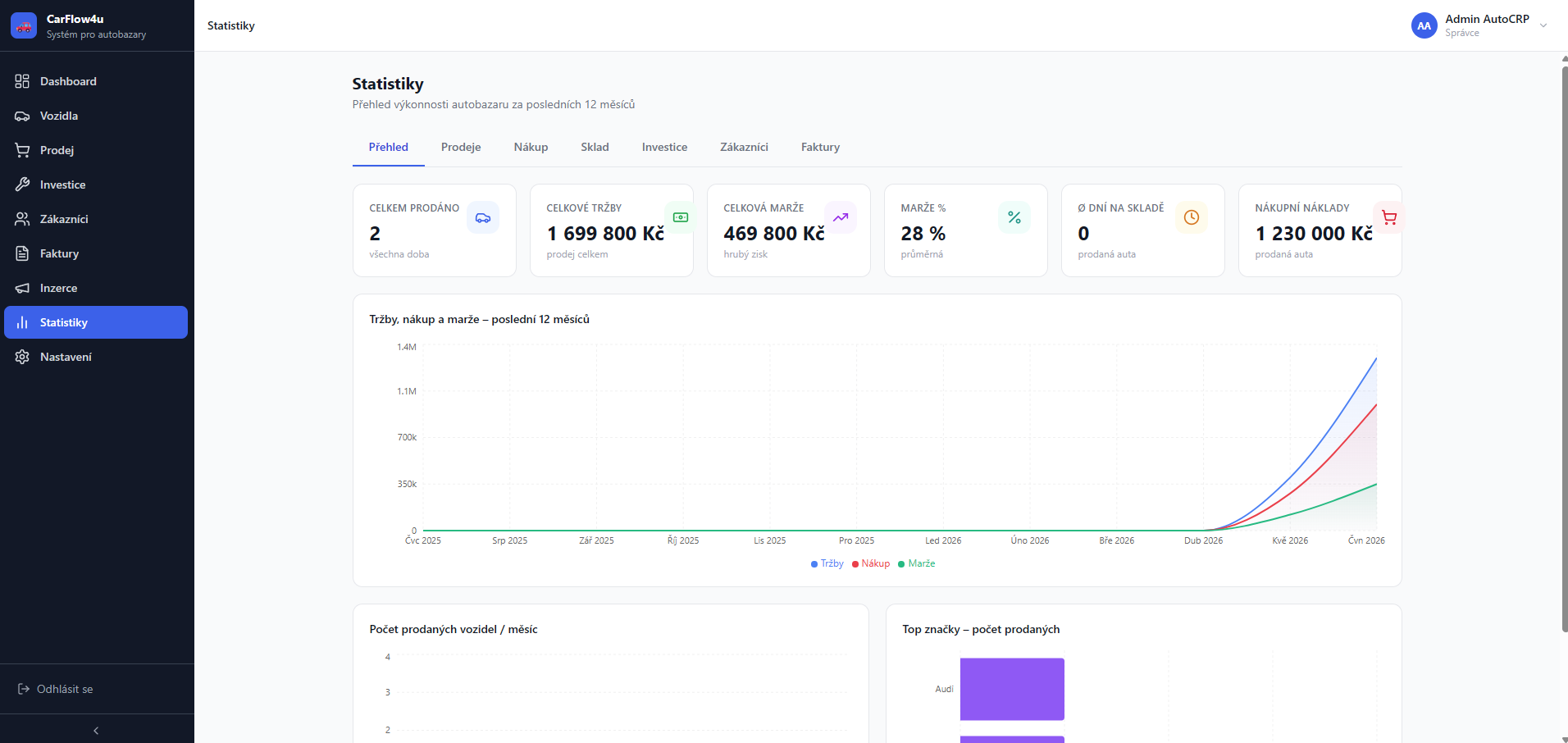The image size is (1568, 743).
Task: Click the Faktury document icon
Action: [22, 253]
